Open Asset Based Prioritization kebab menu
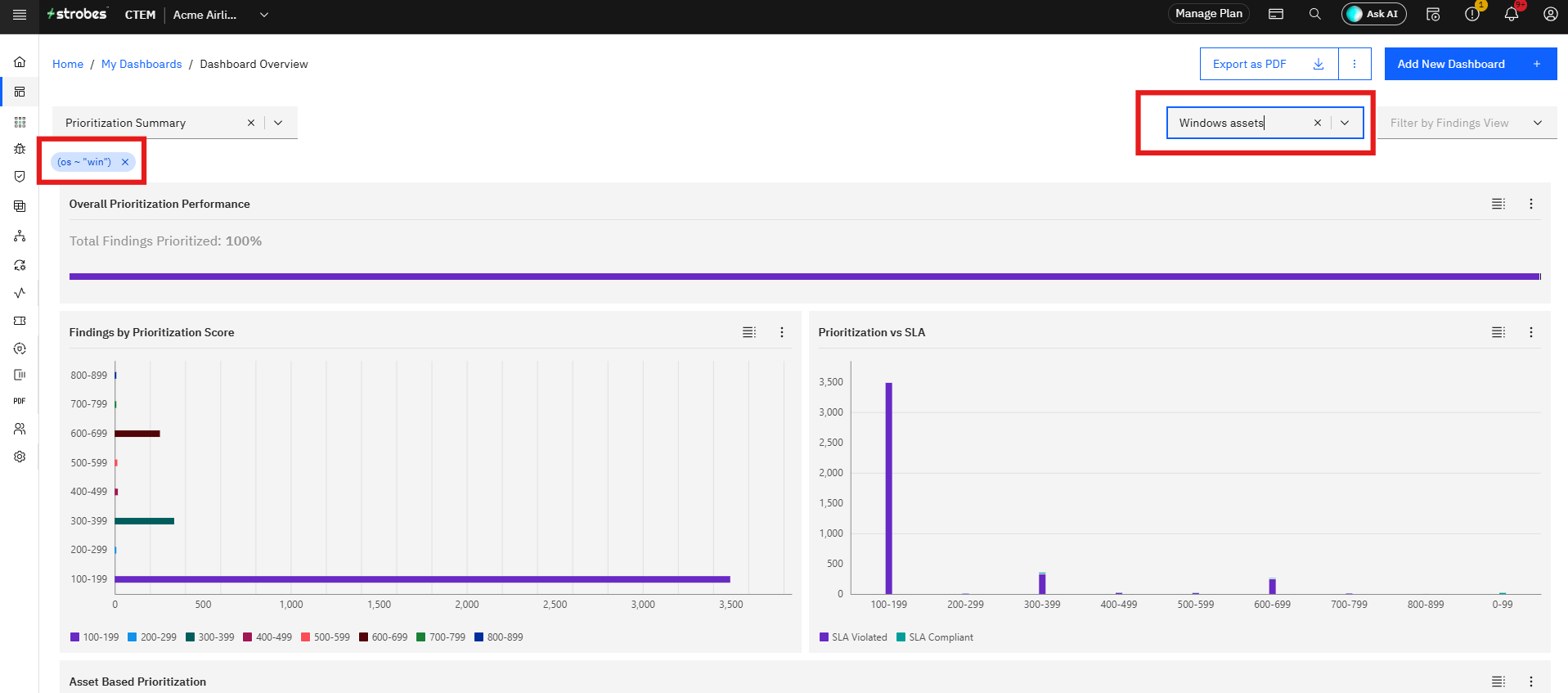Screen dimensions: 1568x693 1531,682
